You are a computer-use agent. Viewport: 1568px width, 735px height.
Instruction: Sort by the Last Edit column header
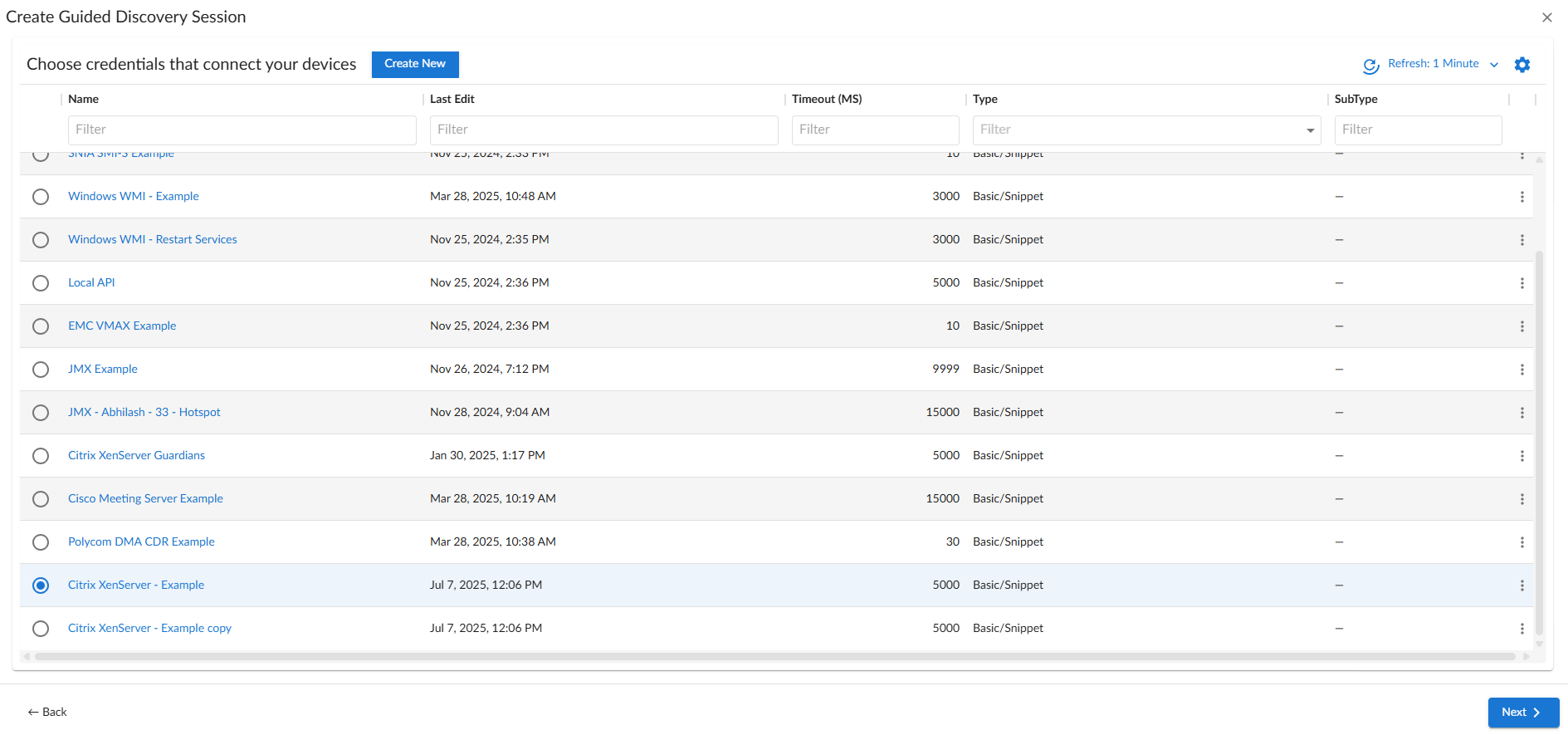point(452,99)
